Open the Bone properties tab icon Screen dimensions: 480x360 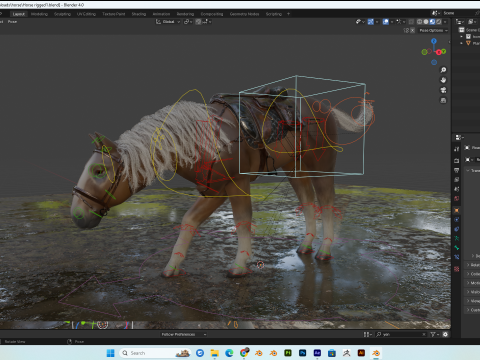coord(457,248)
